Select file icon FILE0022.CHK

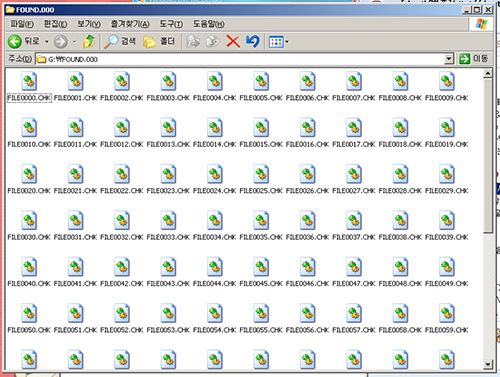(122, 174)
